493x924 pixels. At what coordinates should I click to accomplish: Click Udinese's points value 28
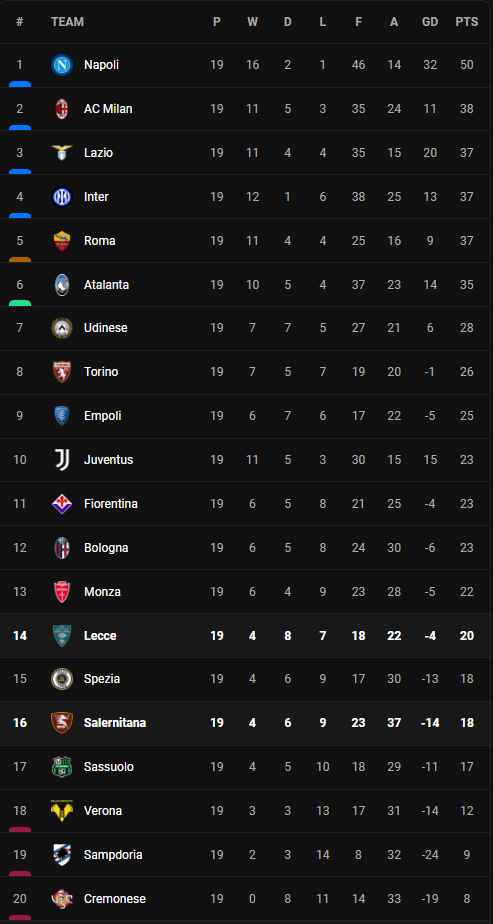point(466,328)
